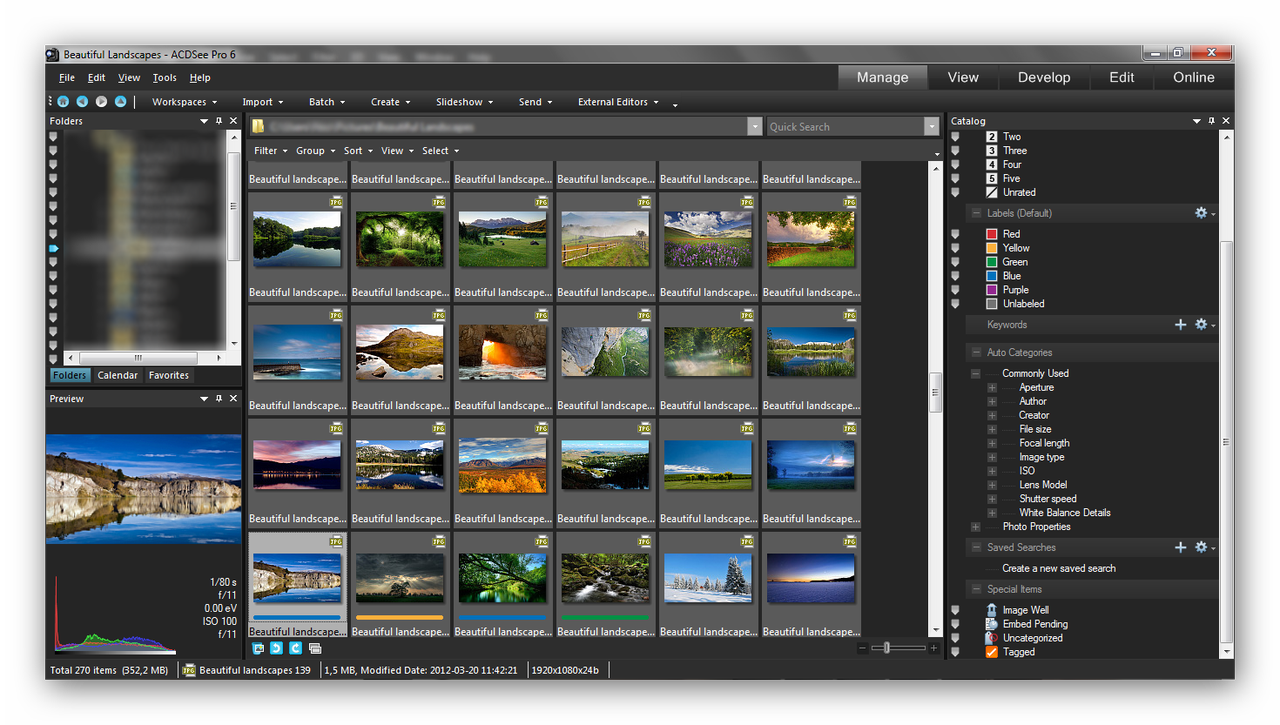Open the Filter dropdown
Image resolution: width=1280 pixels, height=725 pixels.
click(x=270, y=151)
